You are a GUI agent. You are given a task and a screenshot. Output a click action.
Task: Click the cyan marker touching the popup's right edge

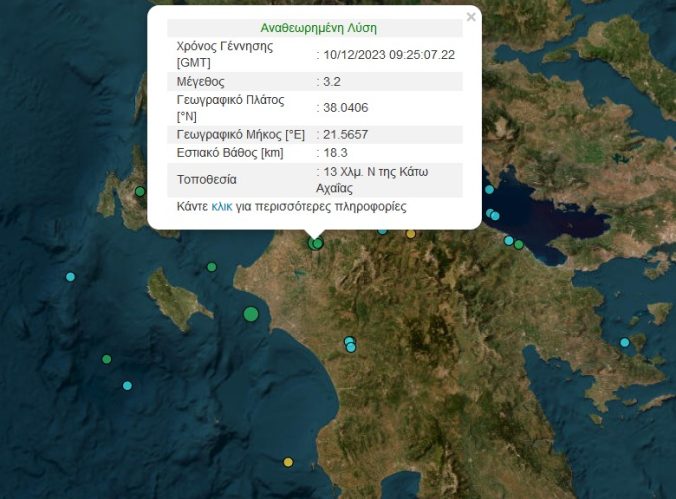tap(488, 190)
